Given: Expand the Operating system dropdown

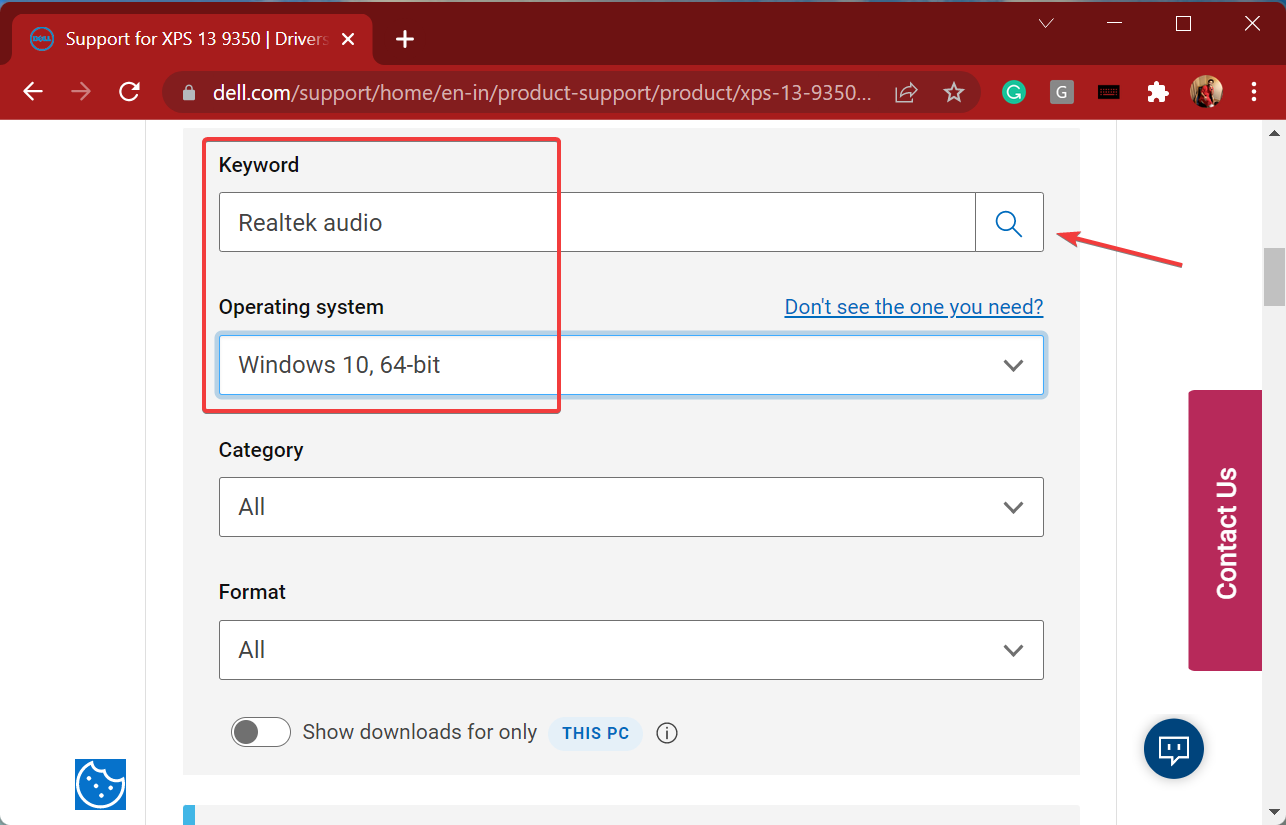Looking at the screenshot, I should coord(631,365).
